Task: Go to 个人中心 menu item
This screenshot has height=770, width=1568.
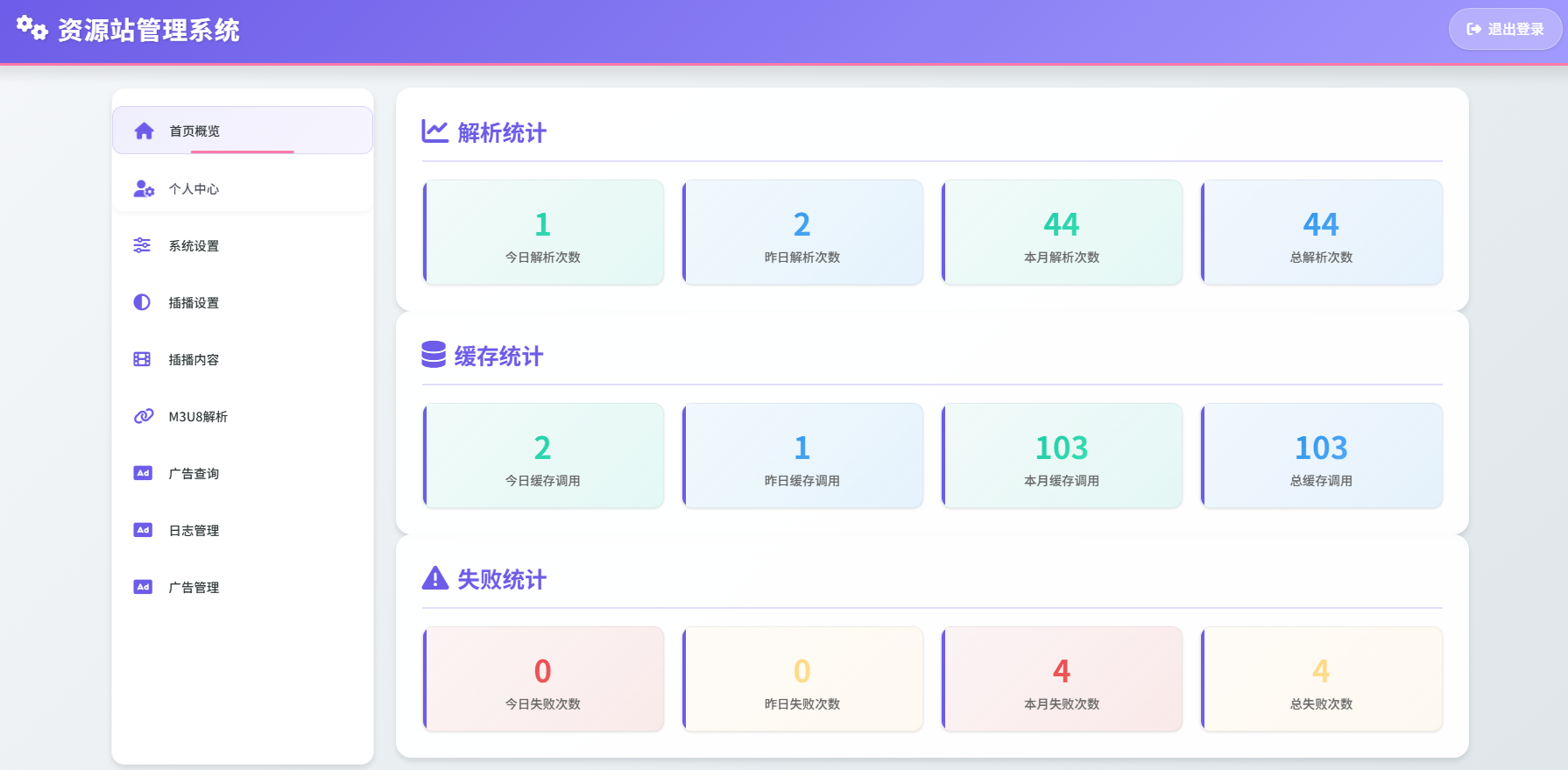Action: (243, 188)
